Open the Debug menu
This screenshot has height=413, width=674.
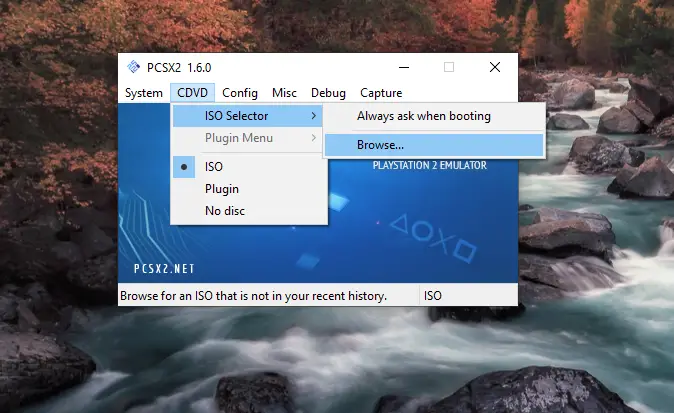[328, 93]
